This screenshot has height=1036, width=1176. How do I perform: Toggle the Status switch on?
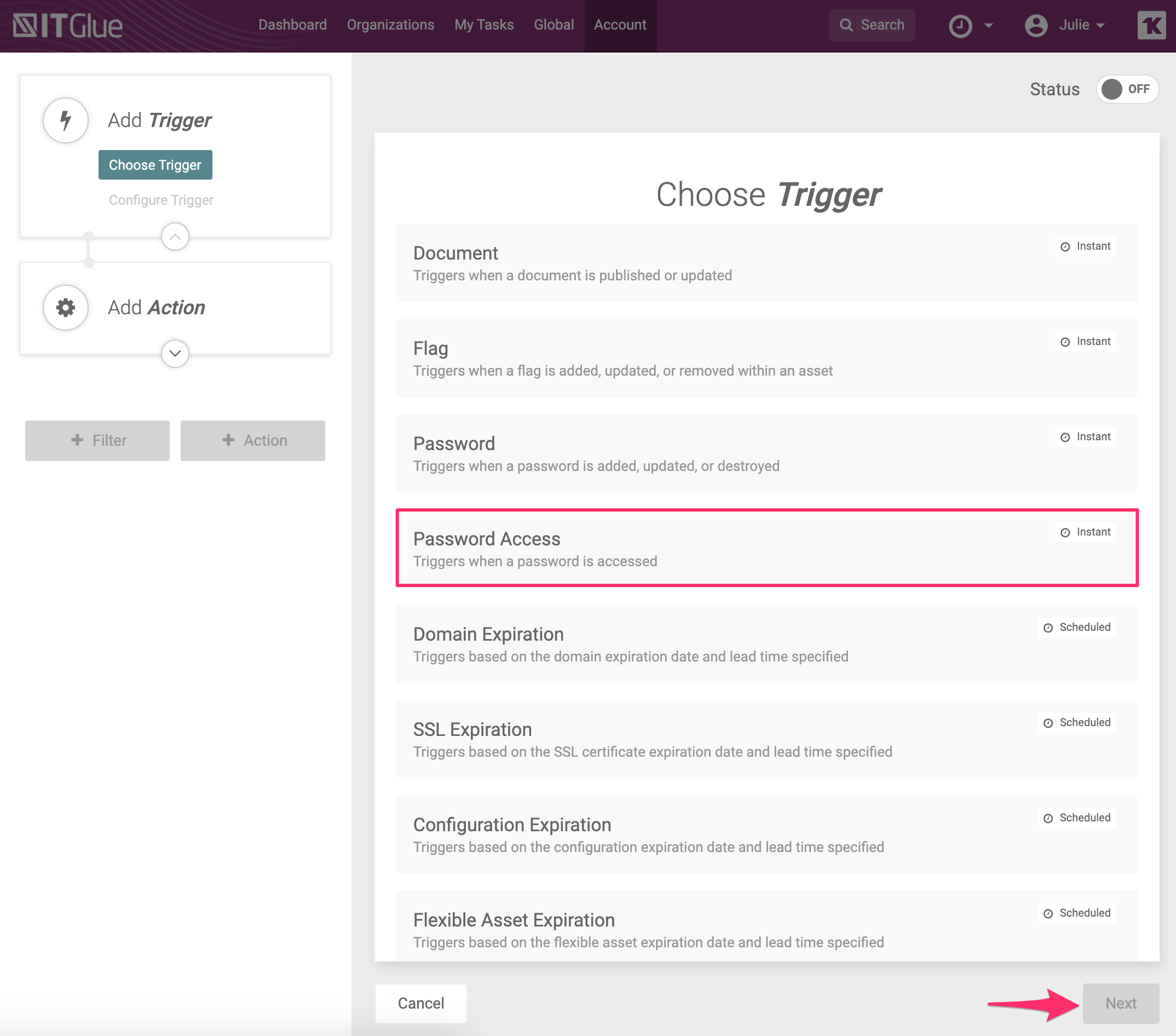point(1126,89)
